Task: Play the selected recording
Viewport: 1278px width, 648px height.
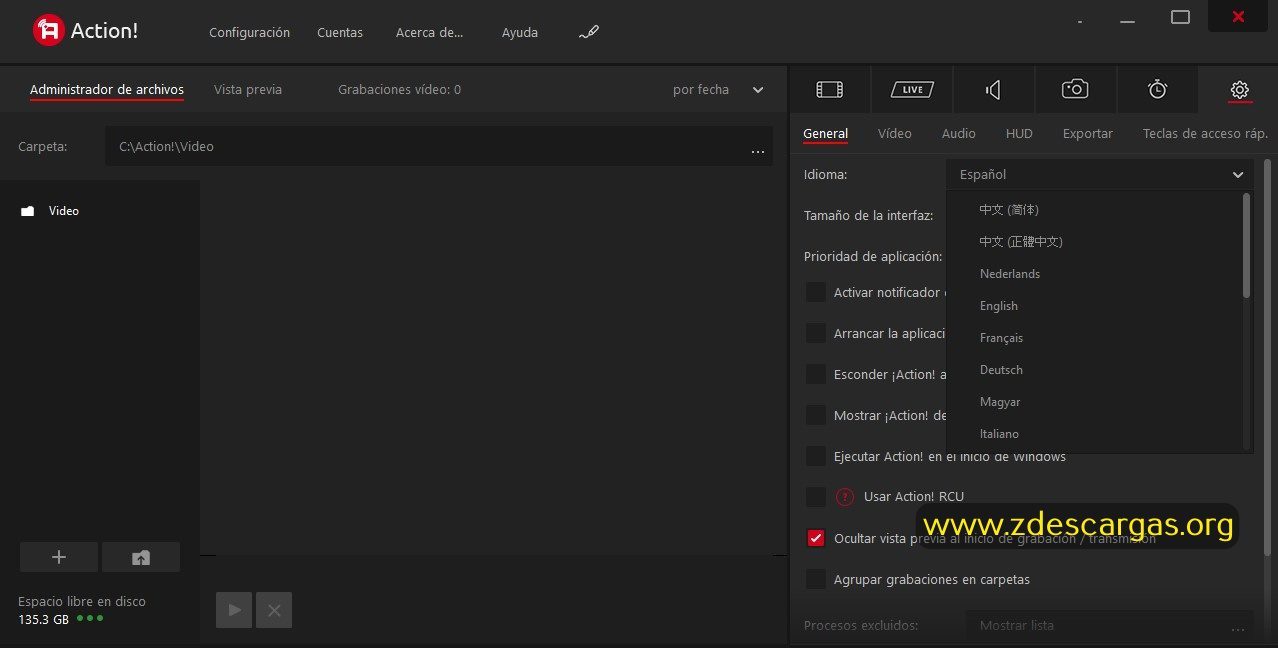Action: click(234, 610)
